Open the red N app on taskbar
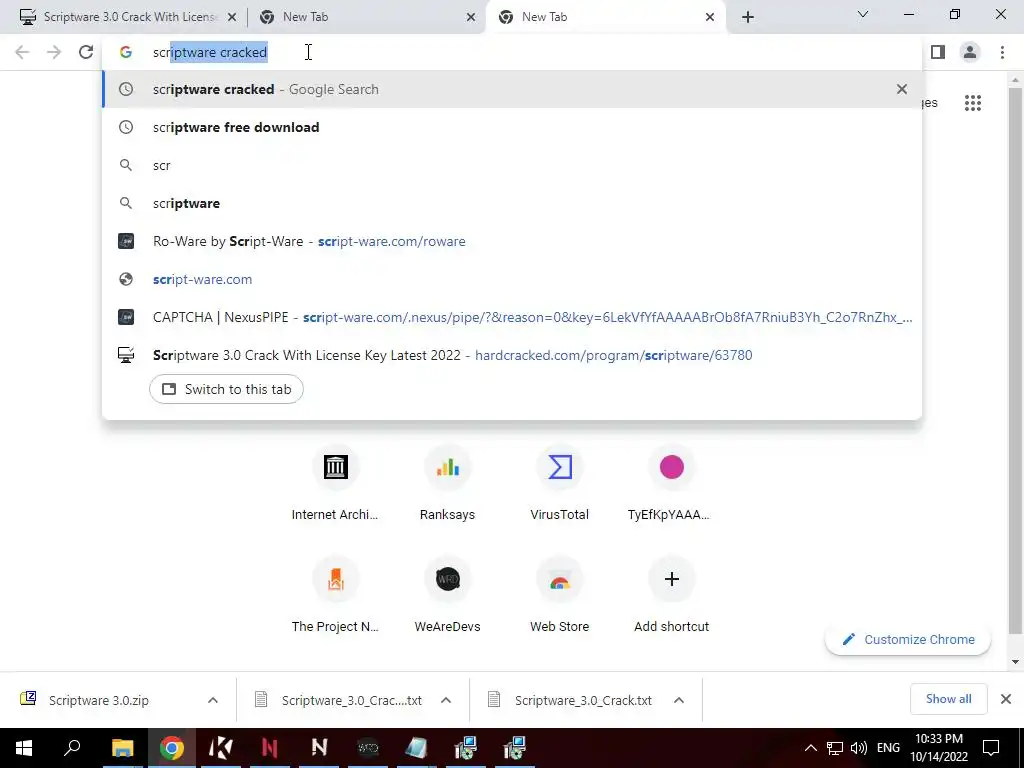 [x=270, y=748]
